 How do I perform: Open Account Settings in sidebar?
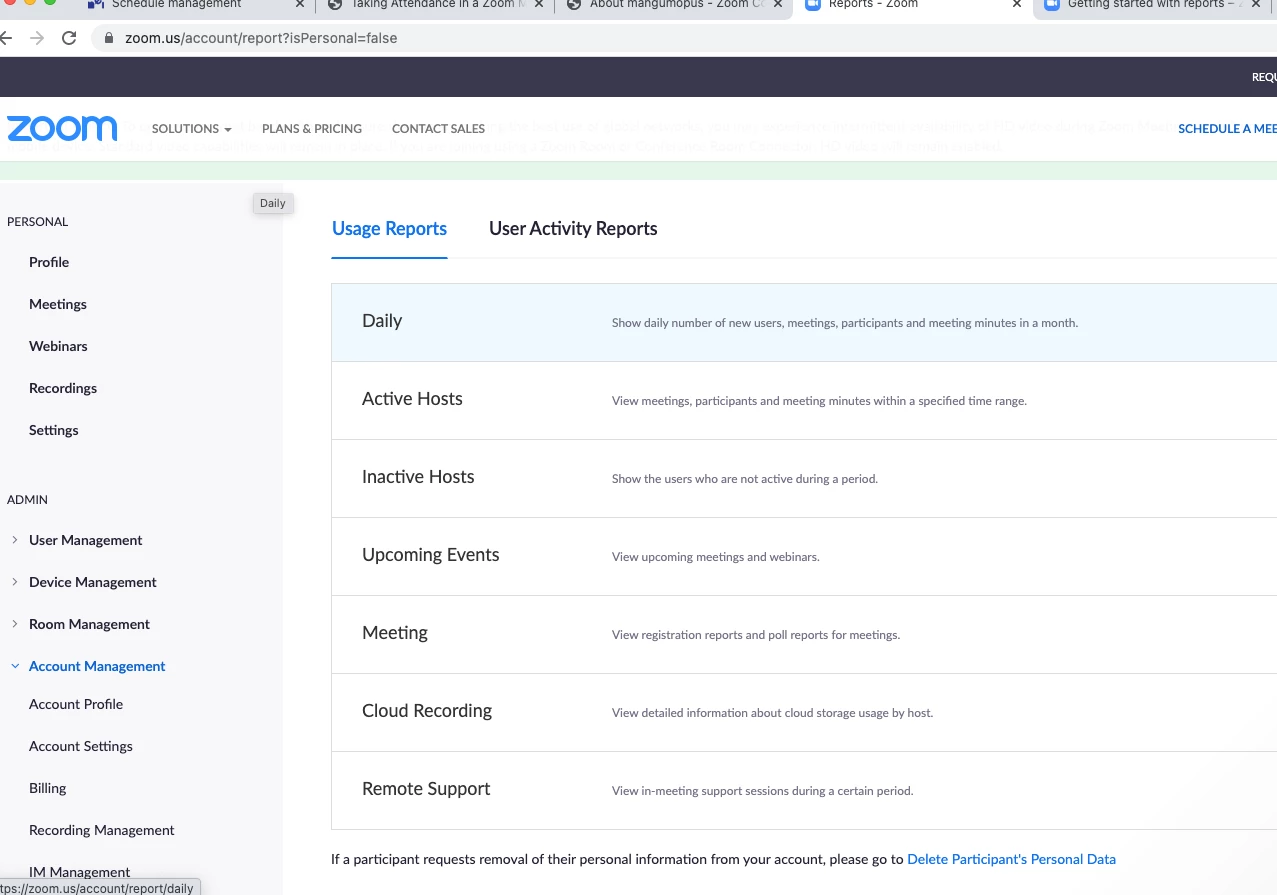pyautogui.click(x=81, y=746)
